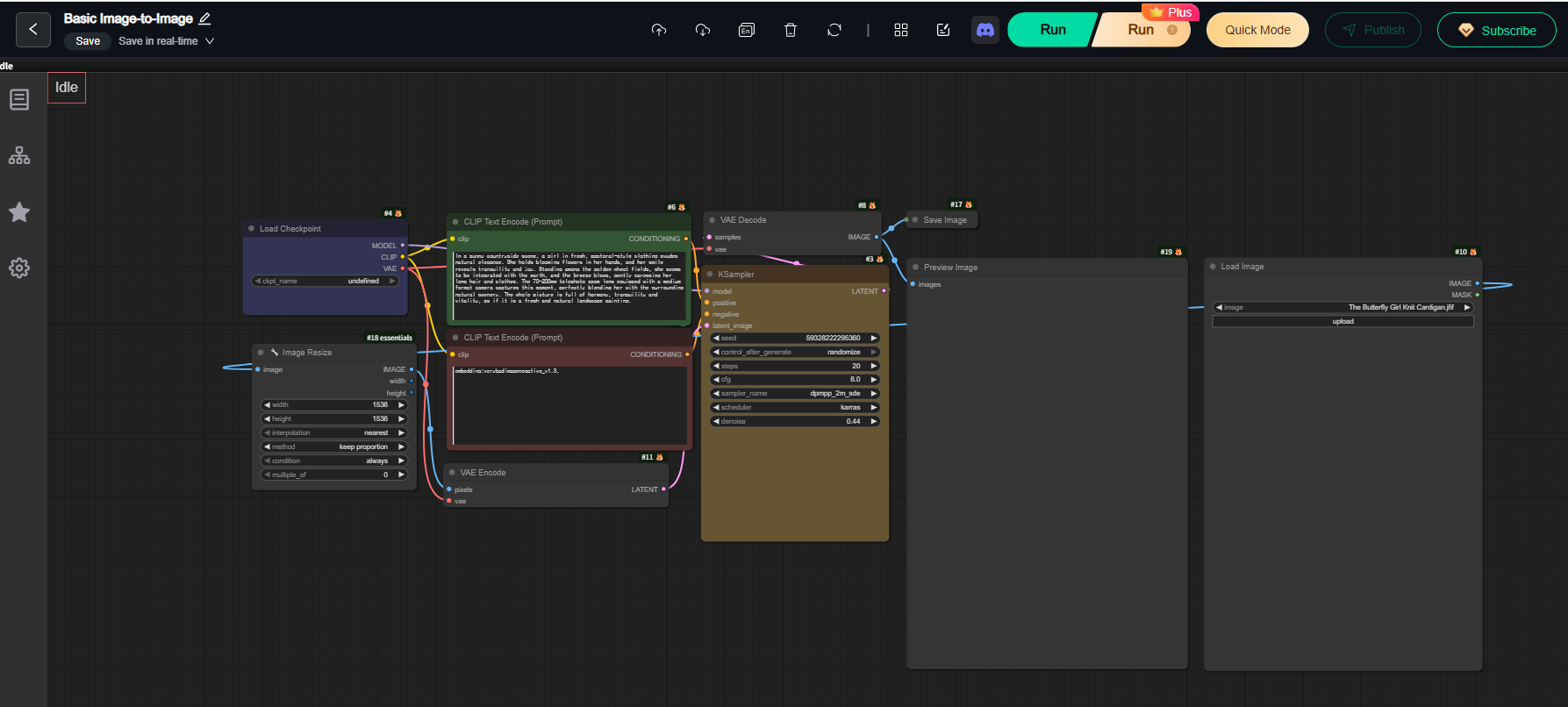1568x707 pixels.
Task: Click the four-squares grid icon
Action: 901,30
